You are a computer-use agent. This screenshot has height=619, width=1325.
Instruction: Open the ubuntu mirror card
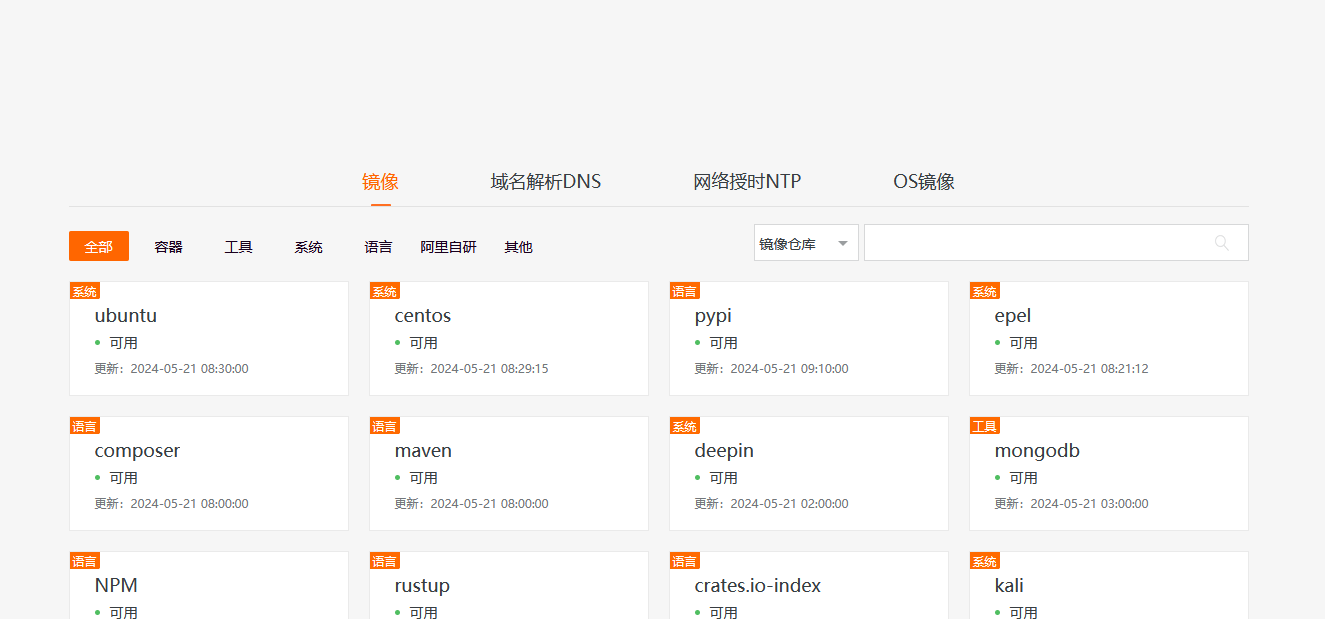[209, 338]
